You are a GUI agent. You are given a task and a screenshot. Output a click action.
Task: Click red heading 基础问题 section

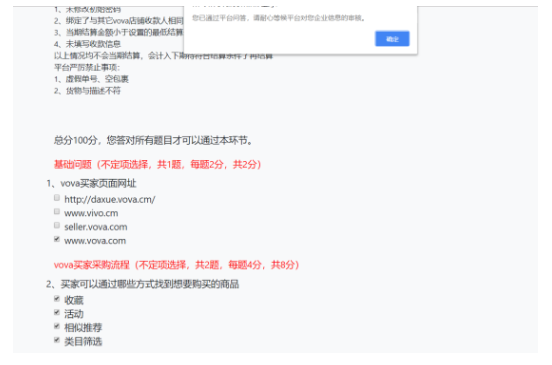(x=157, y=164)
